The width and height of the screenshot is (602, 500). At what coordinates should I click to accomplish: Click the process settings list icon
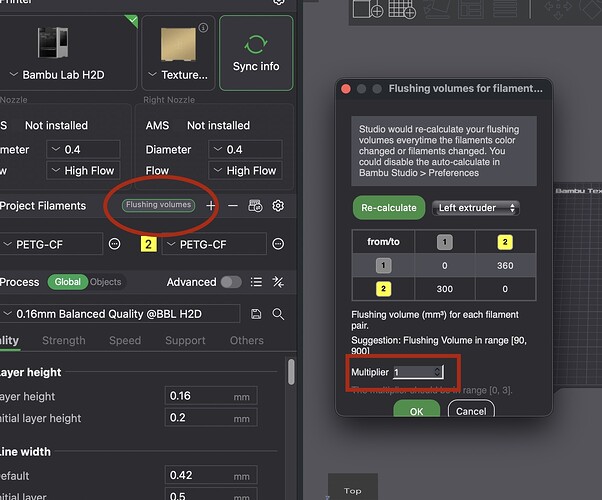[256, 282]
